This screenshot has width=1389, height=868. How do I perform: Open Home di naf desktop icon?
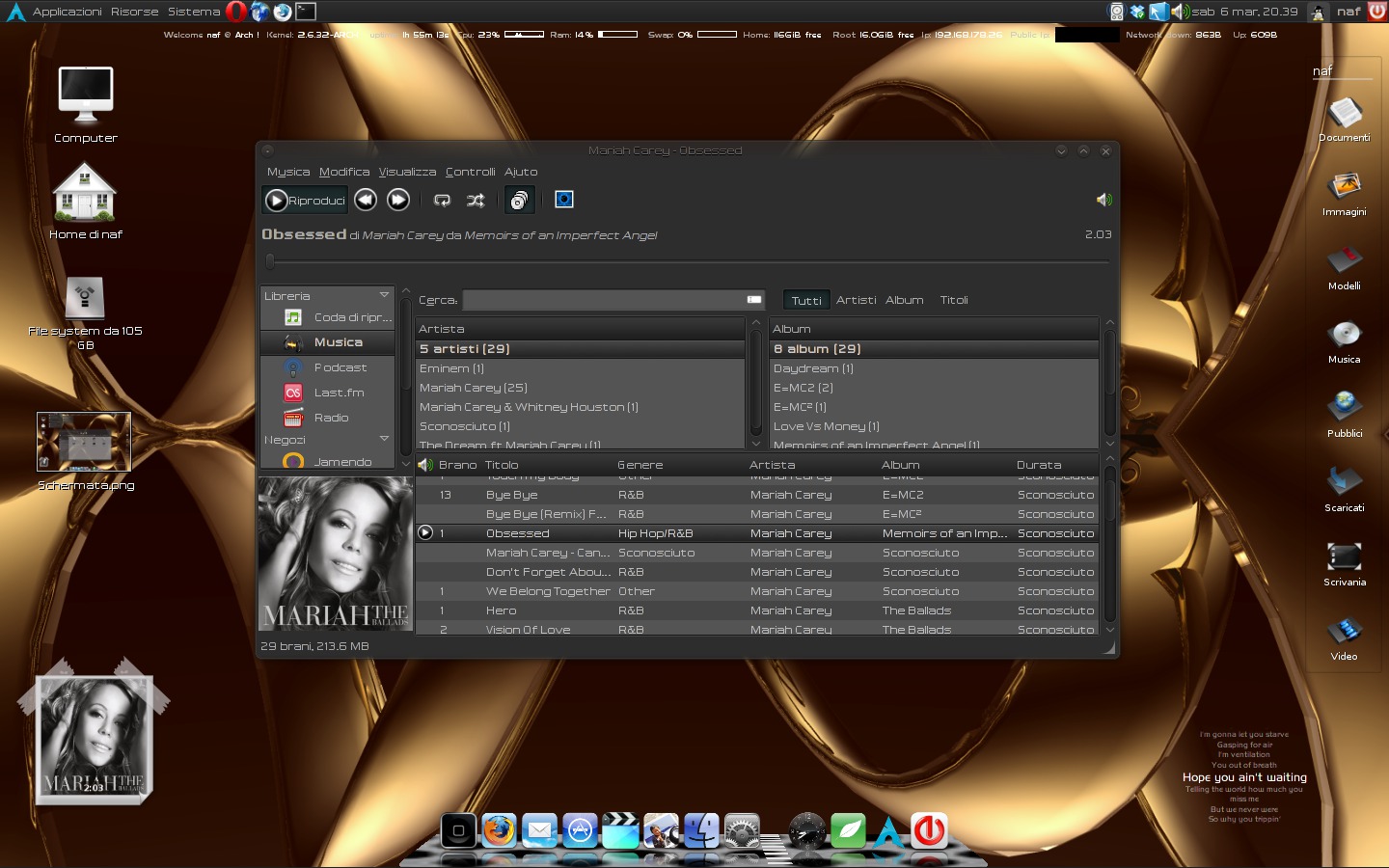(x=86, y=201)
